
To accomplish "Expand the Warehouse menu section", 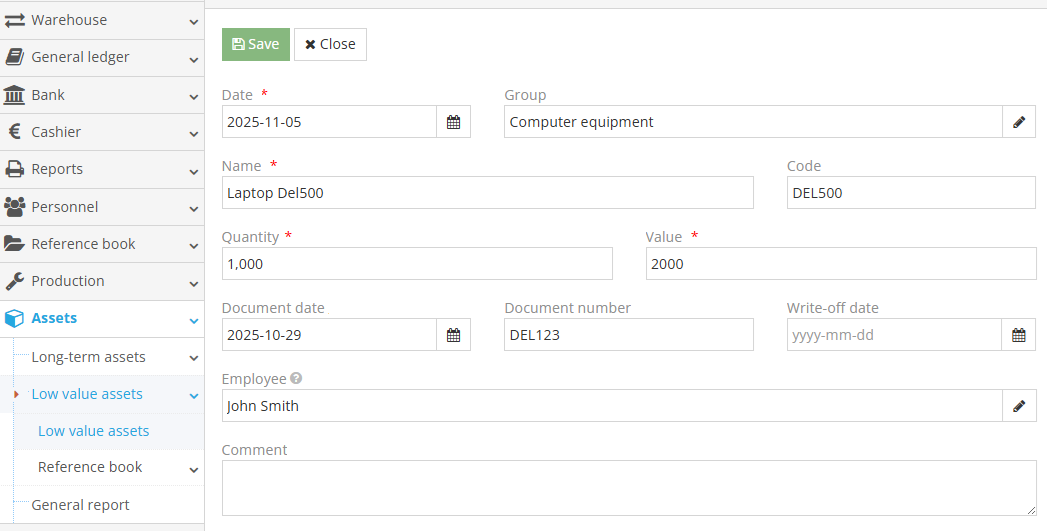I will coord(193,21).
